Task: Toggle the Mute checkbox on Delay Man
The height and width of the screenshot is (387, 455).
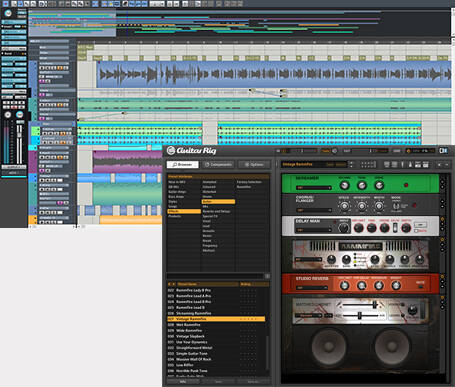Action: (x=416, y=231)
